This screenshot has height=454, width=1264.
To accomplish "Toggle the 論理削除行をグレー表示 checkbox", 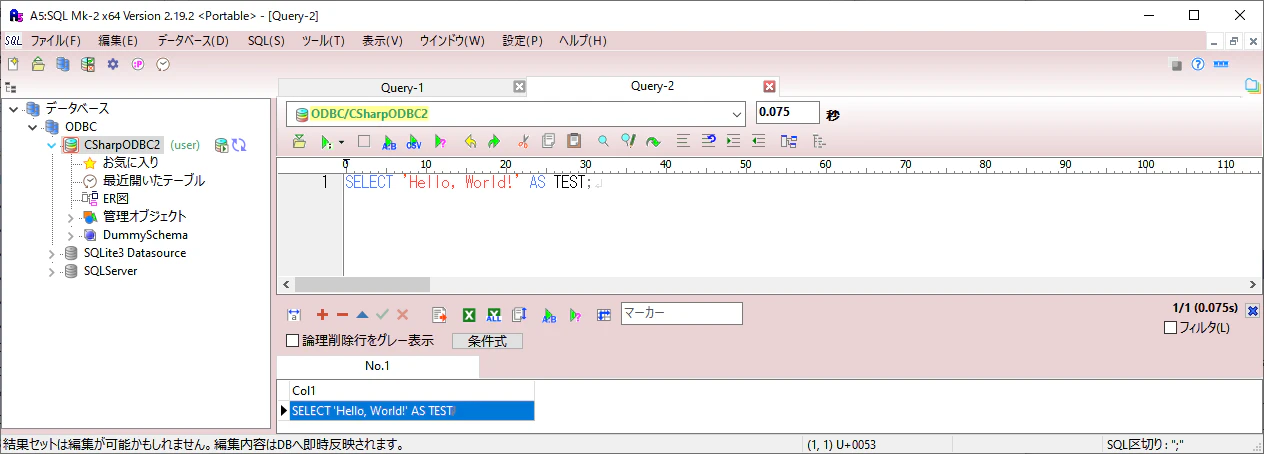I will point(293,341).
